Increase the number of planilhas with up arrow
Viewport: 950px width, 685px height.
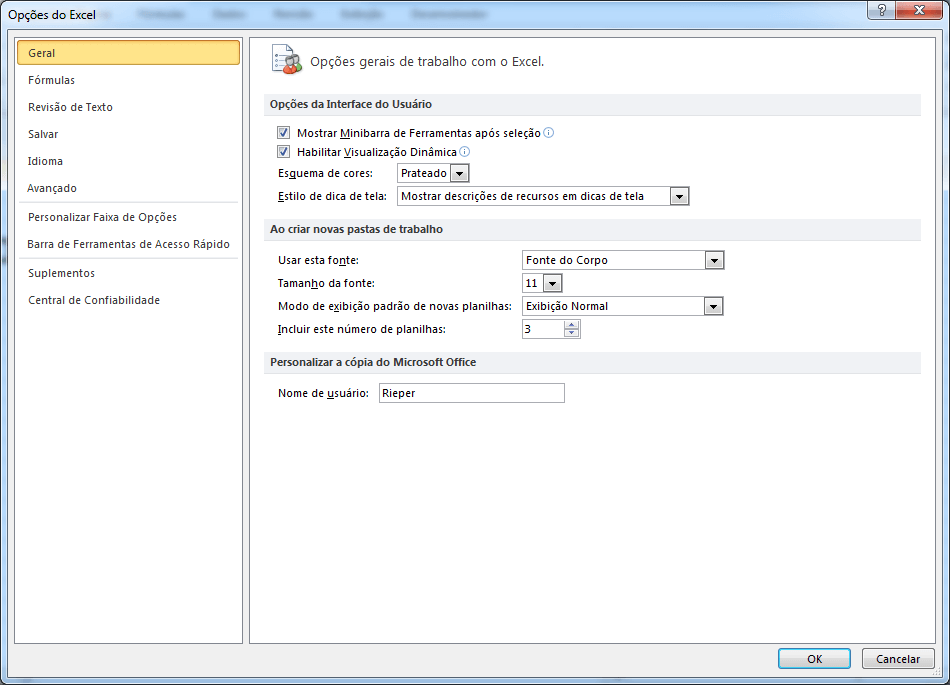tap(571, 325)
